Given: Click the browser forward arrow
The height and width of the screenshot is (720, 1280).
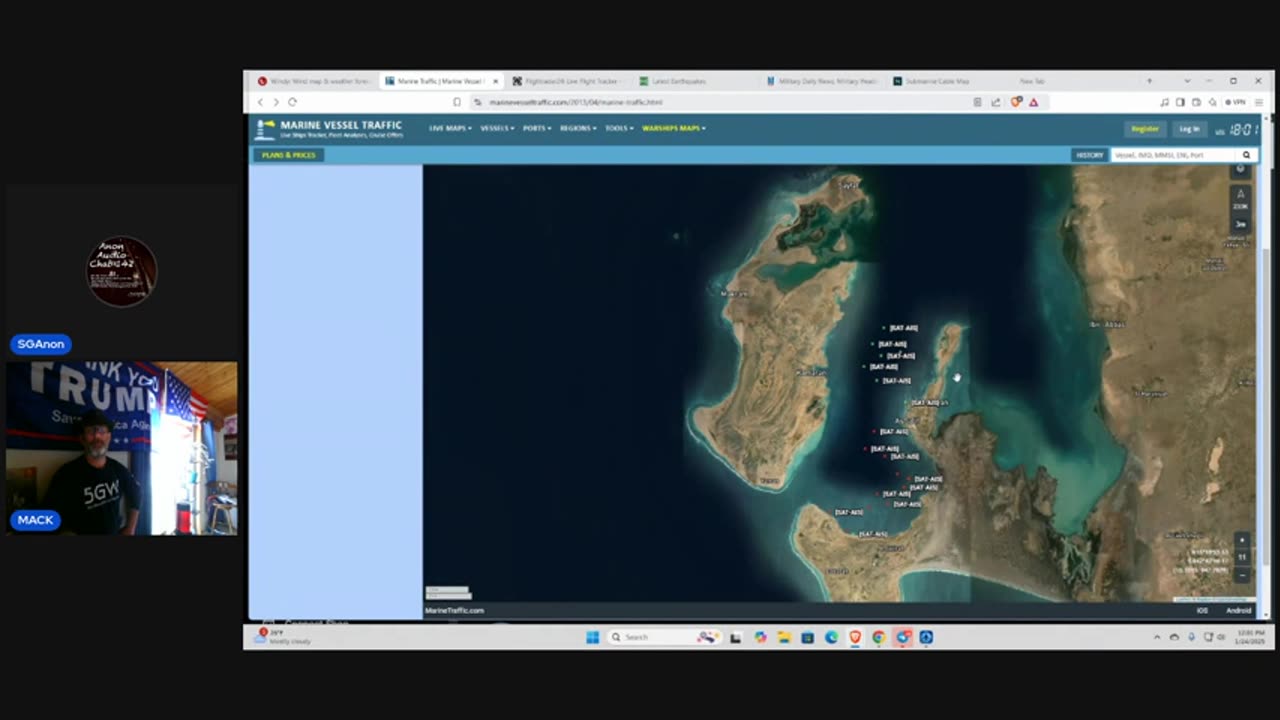Looking at the screenshot, I should [276, 102].
